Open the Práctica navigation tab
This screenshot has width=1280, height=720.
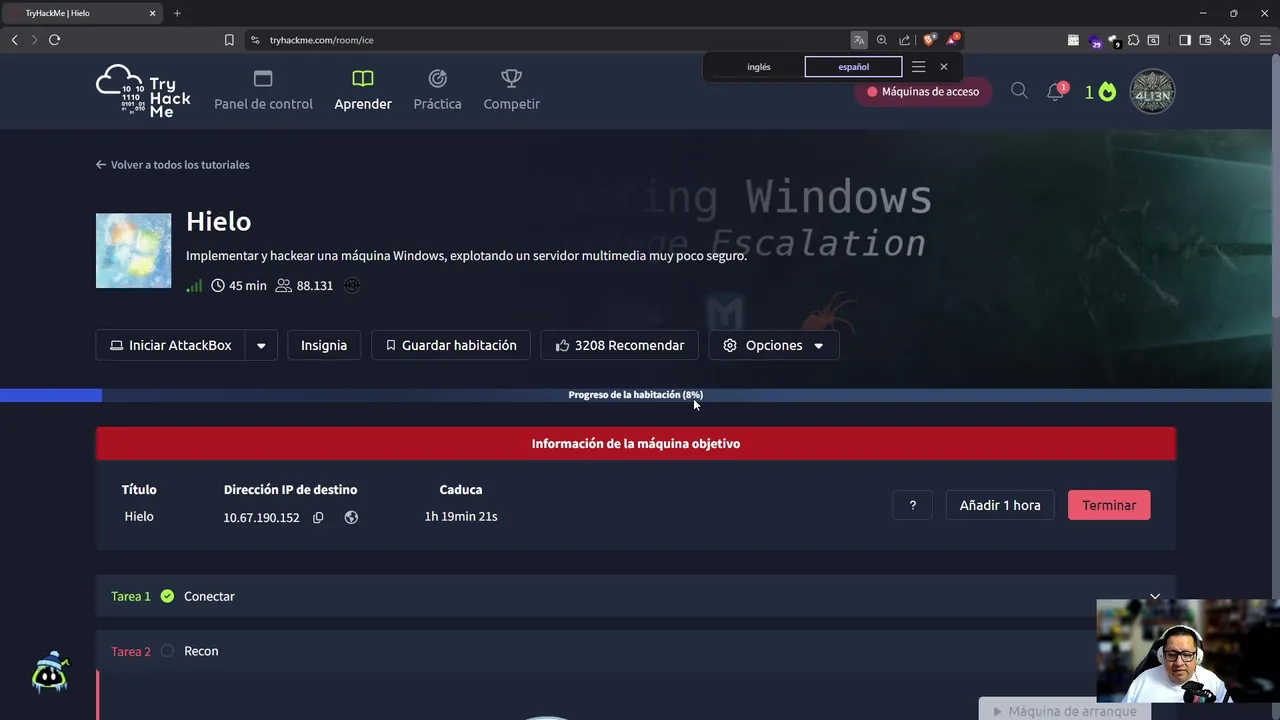tap(438, 90)
